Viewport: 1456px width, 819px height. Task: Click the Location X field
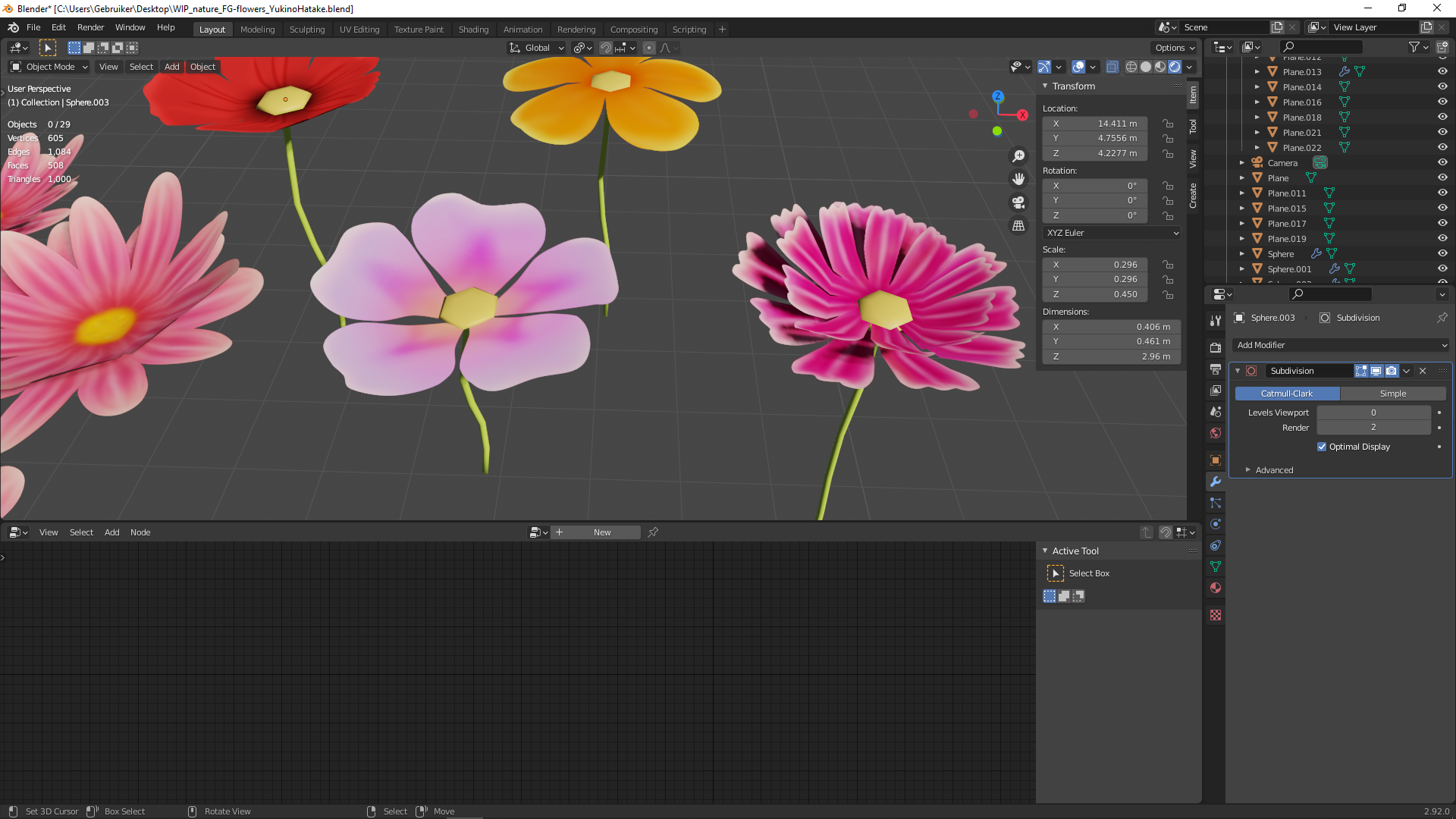coord(1095,124)
